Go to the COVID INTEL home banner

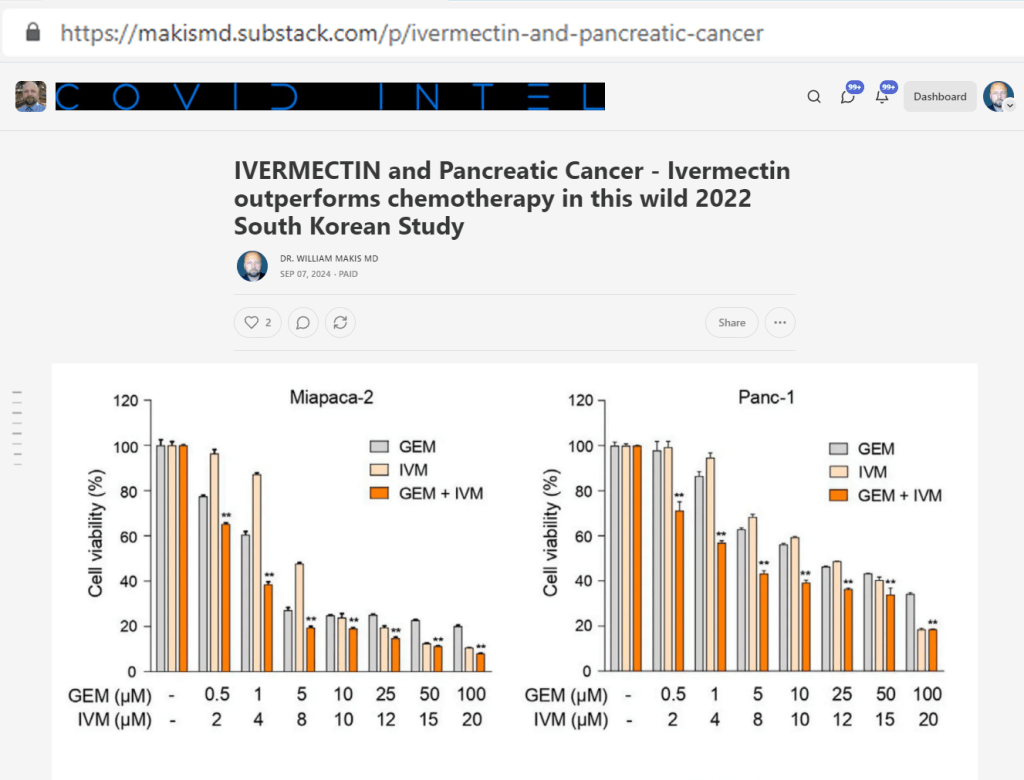[330, 96]
